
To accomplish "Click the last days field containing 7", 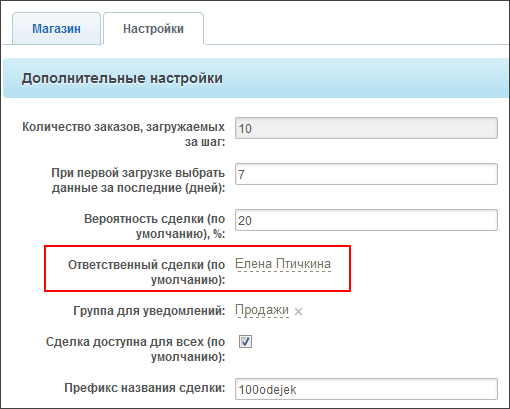I will point(366,174).
